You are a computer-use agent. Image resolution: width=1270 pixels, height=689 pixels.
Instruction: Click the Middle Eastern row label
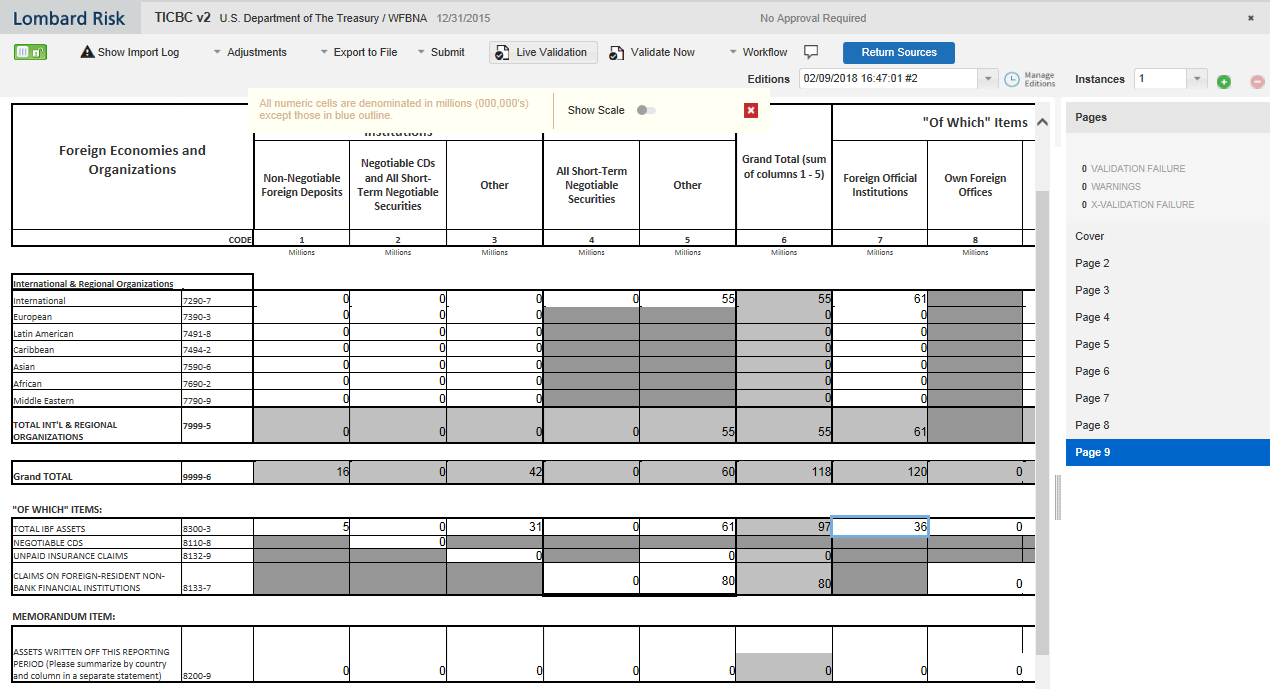(x=41, y=400)
